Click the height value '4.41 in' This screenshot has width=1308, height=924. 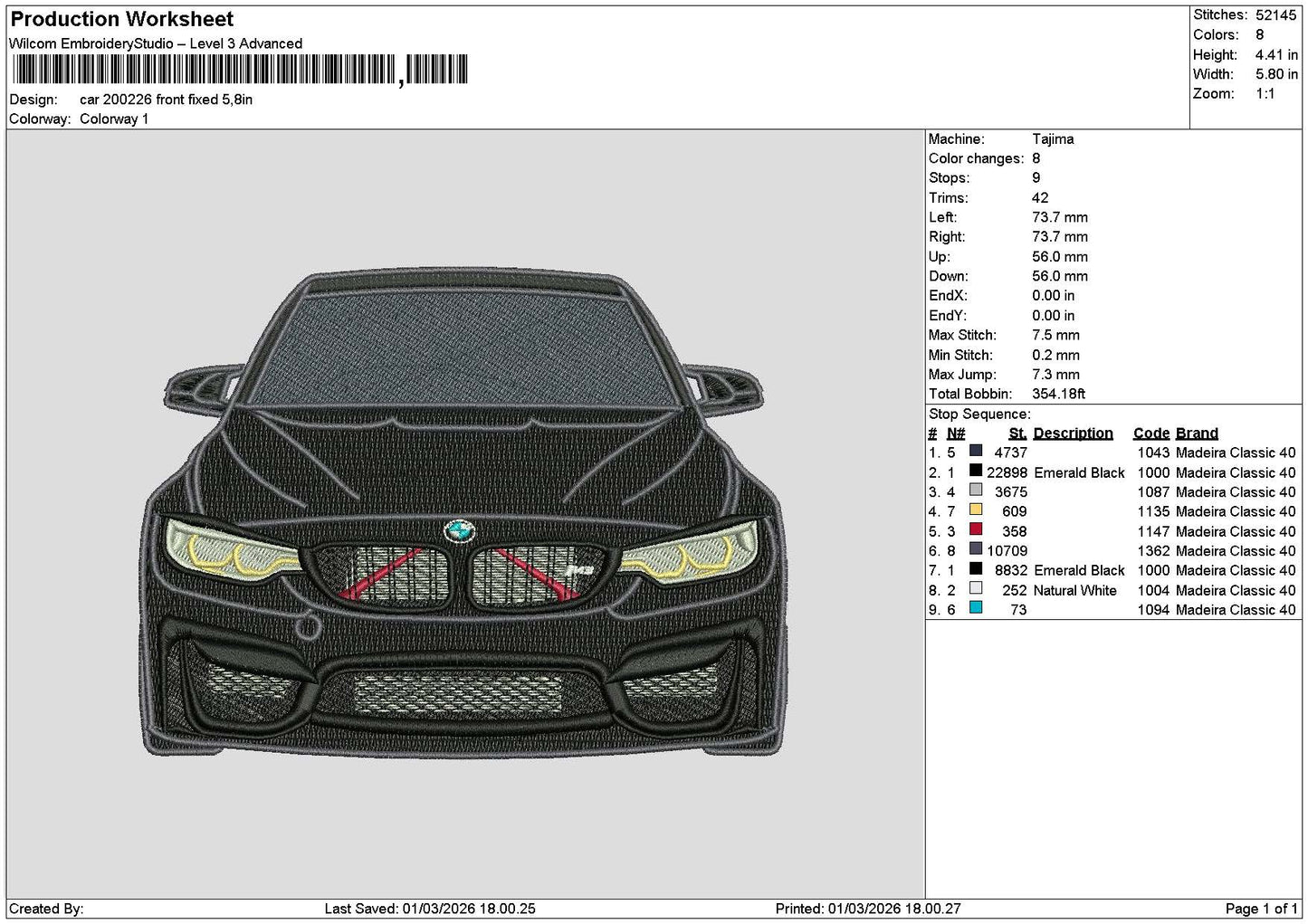(1276, 54)
